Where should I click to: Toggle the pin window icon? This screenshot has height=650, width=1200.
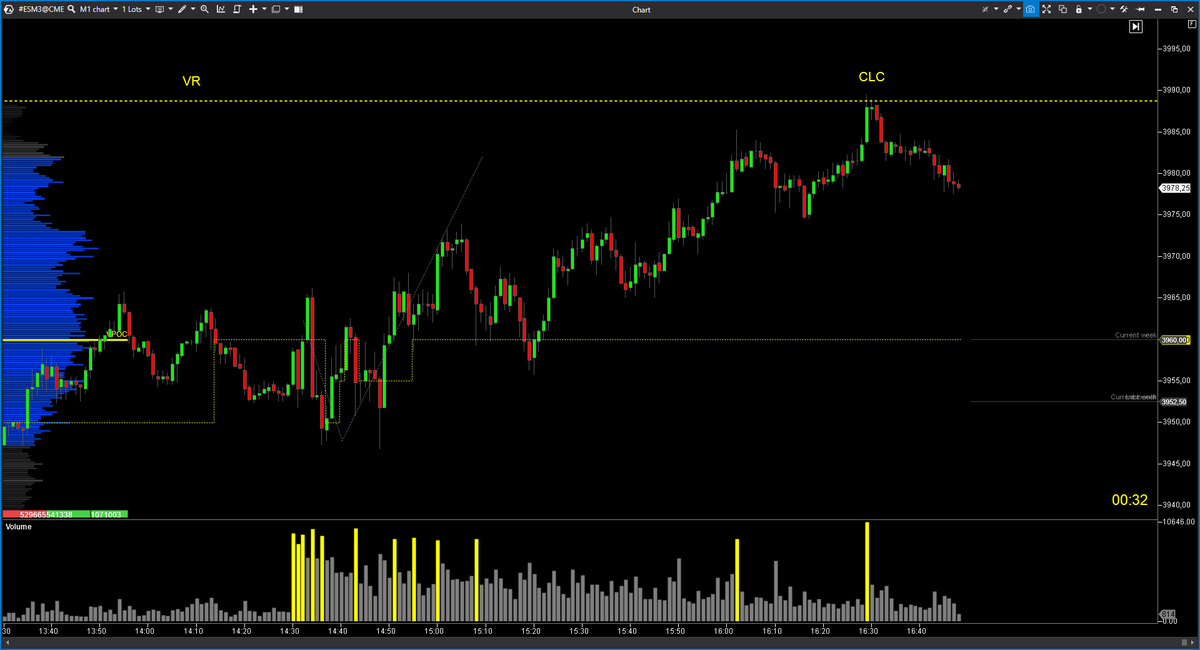click(x=1140, y=9)
